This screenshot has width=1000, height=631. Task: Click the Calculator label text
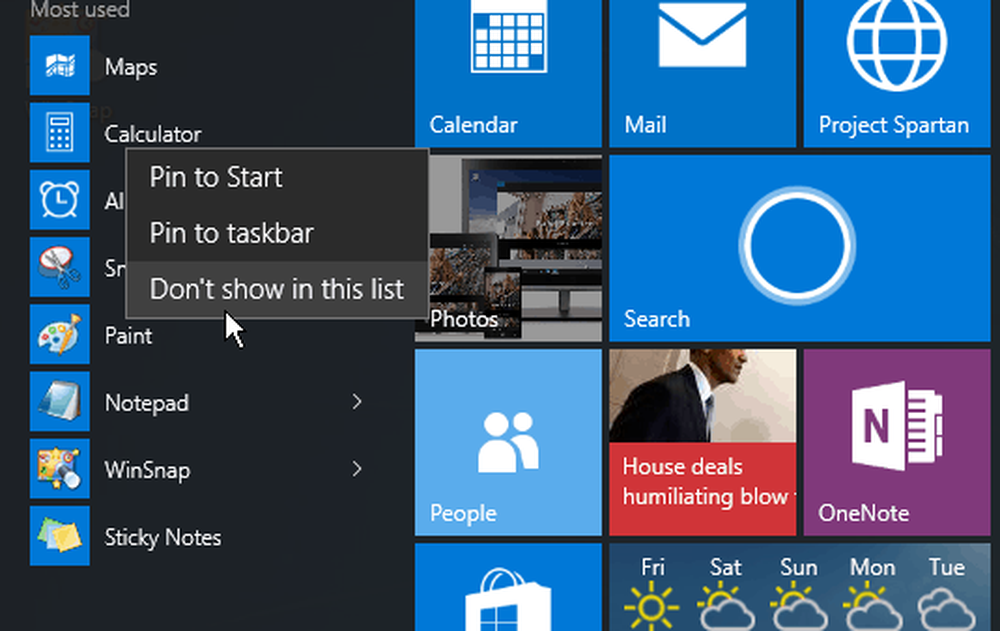pos(153,134)
